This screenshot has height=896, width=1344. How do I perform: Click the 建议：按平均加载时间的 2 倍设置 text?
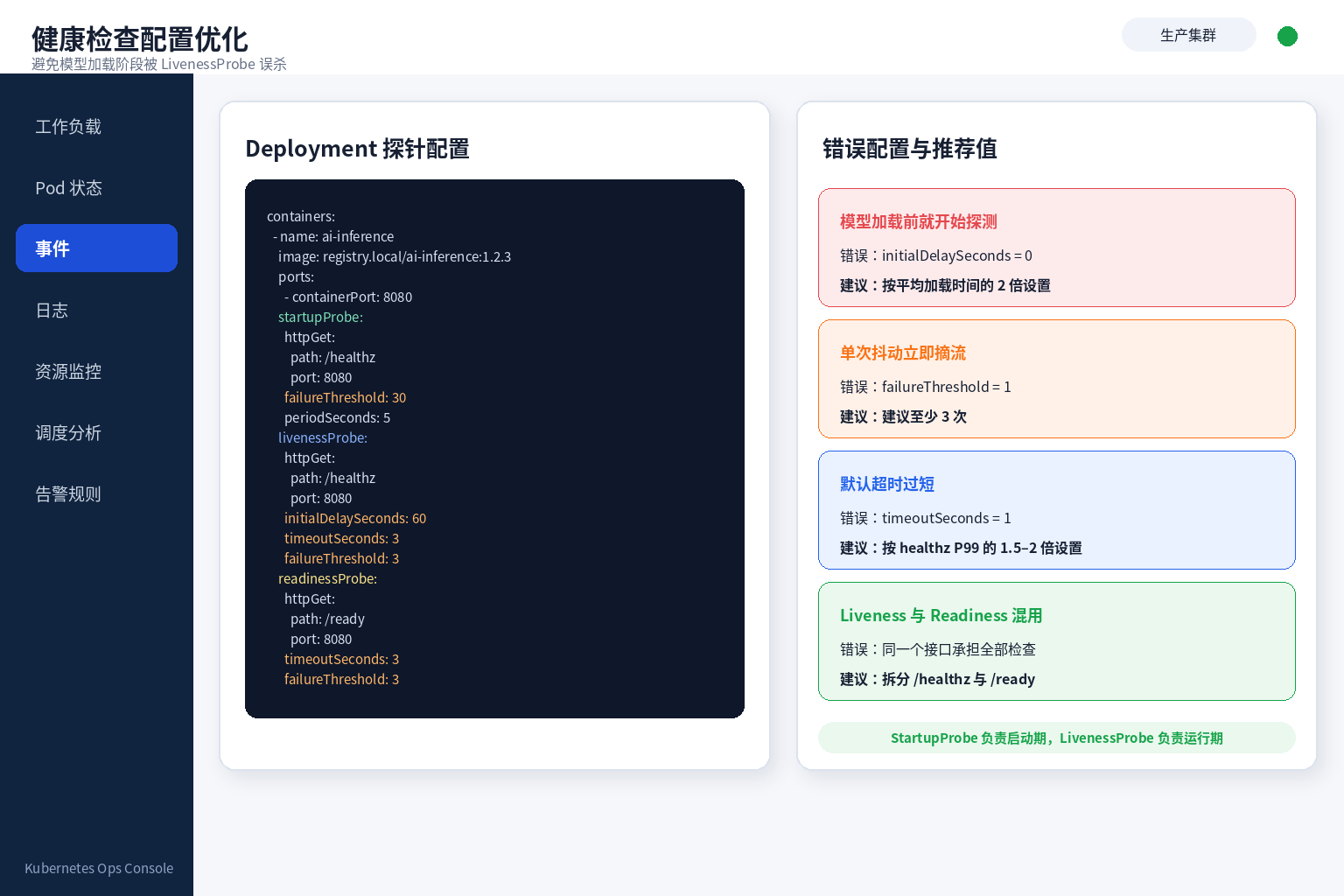coord(945,285)
